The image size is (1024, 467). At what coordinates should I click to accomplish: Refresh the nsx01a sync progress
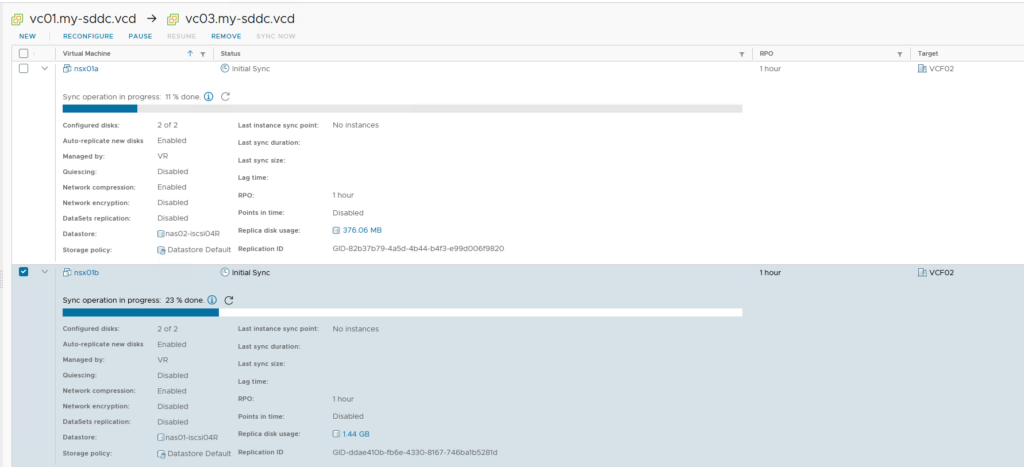pos(226,96)
